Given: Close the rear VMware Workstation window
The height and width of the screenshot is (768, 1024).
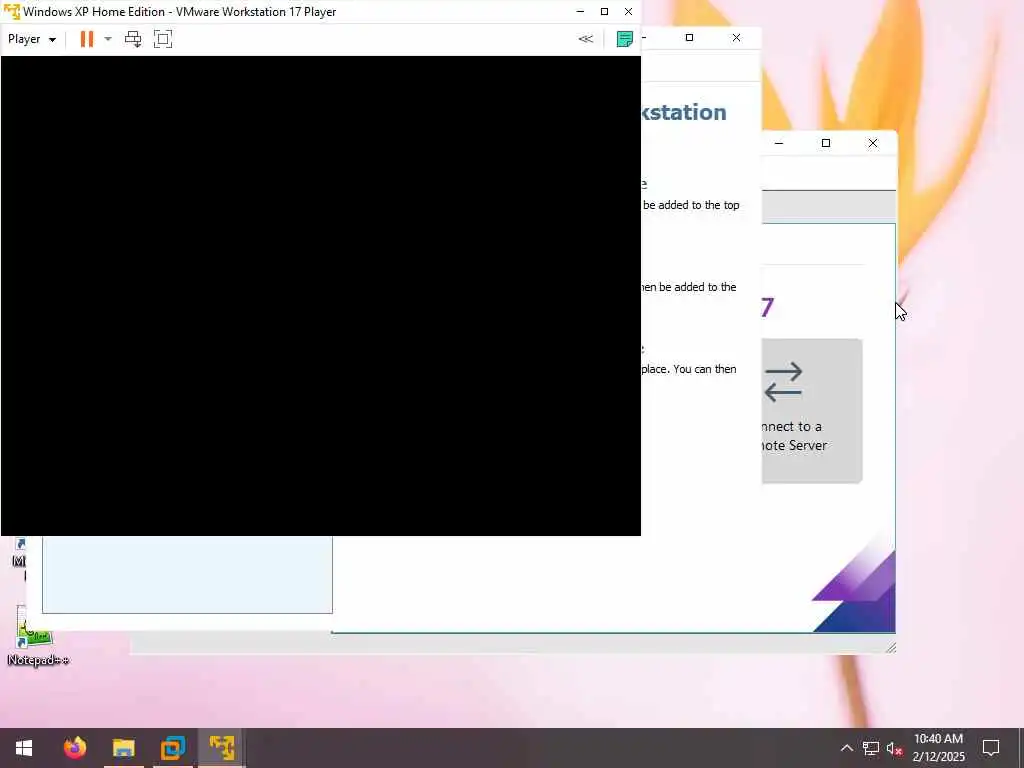Looking at the screenshot, I should pyautogui.click(x=872, y=143).
